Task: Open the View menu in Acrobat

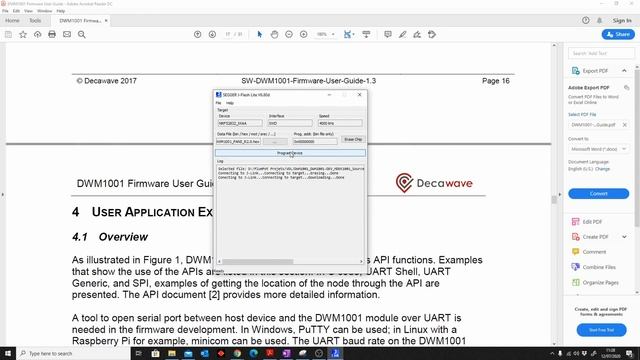Action: coord(28,11)
